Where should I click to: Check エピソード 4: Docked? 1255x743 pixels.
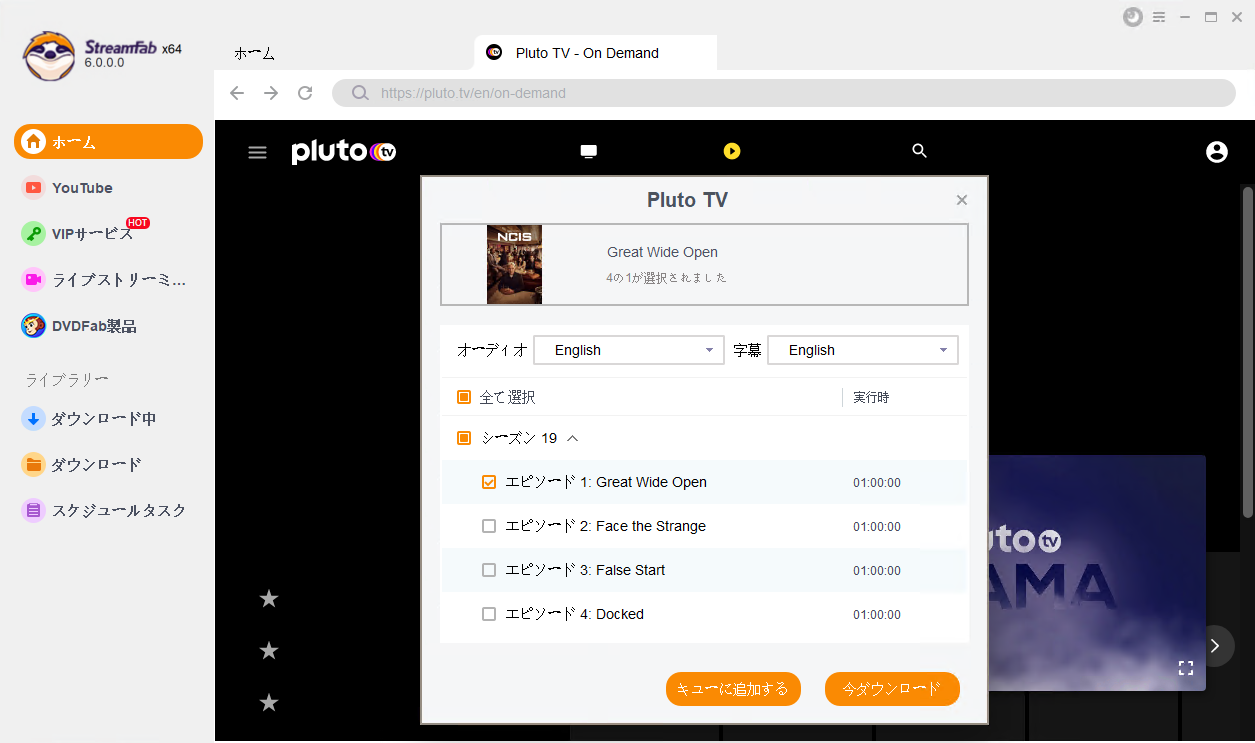point(489,614)
